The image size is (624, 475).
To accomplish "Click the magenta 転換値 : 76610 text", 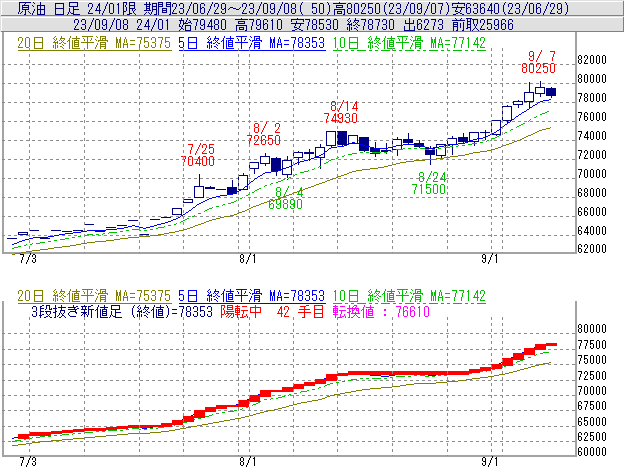I will (381, 311).
